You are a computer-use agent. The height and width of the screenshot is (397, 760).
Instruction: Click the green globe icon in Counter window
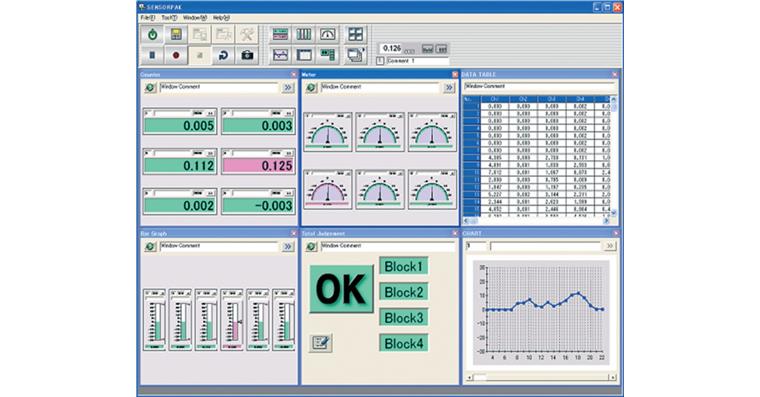pos(150,88)
